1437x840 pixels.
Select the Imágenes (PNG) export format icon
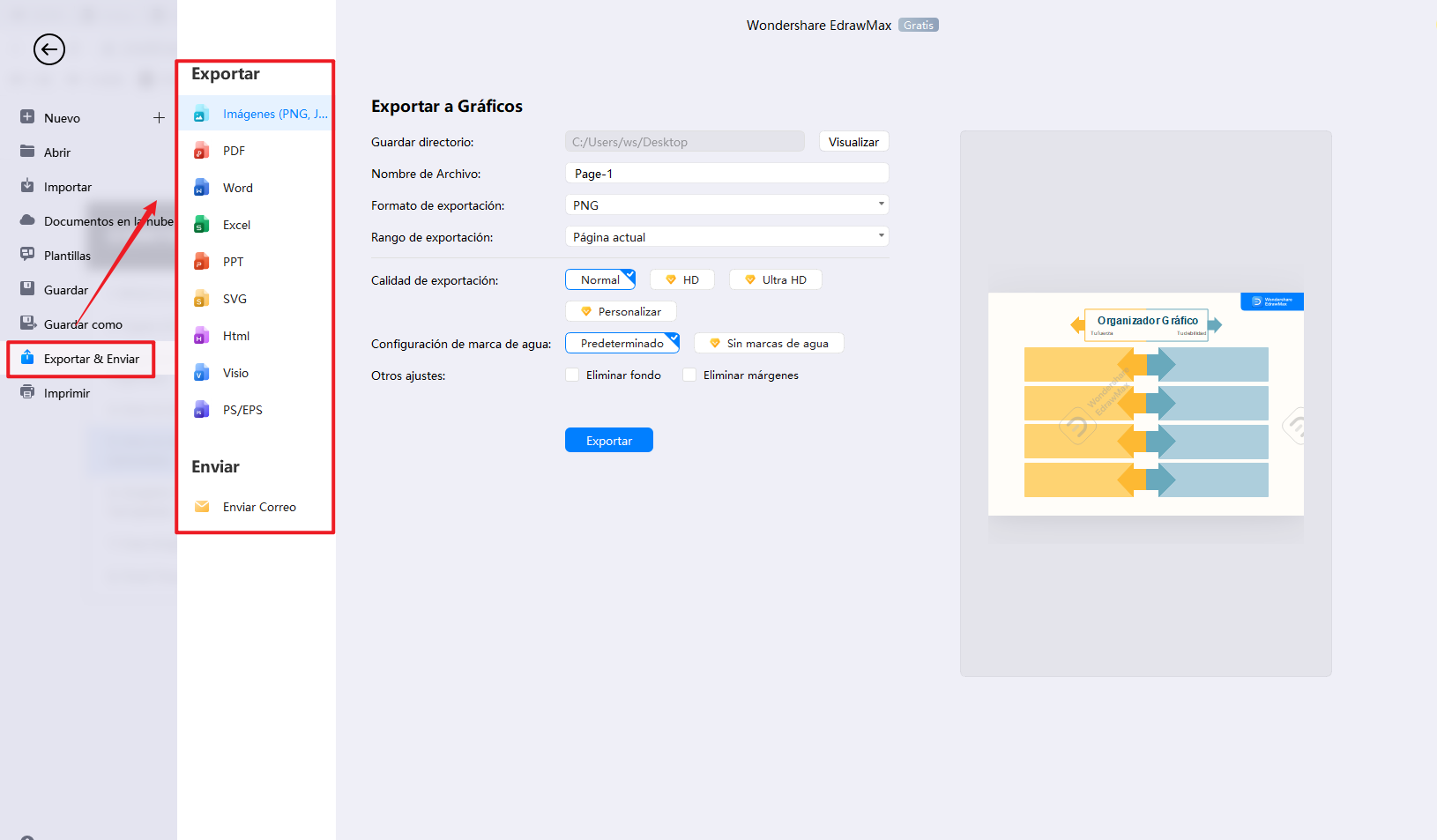click(202, 113)
